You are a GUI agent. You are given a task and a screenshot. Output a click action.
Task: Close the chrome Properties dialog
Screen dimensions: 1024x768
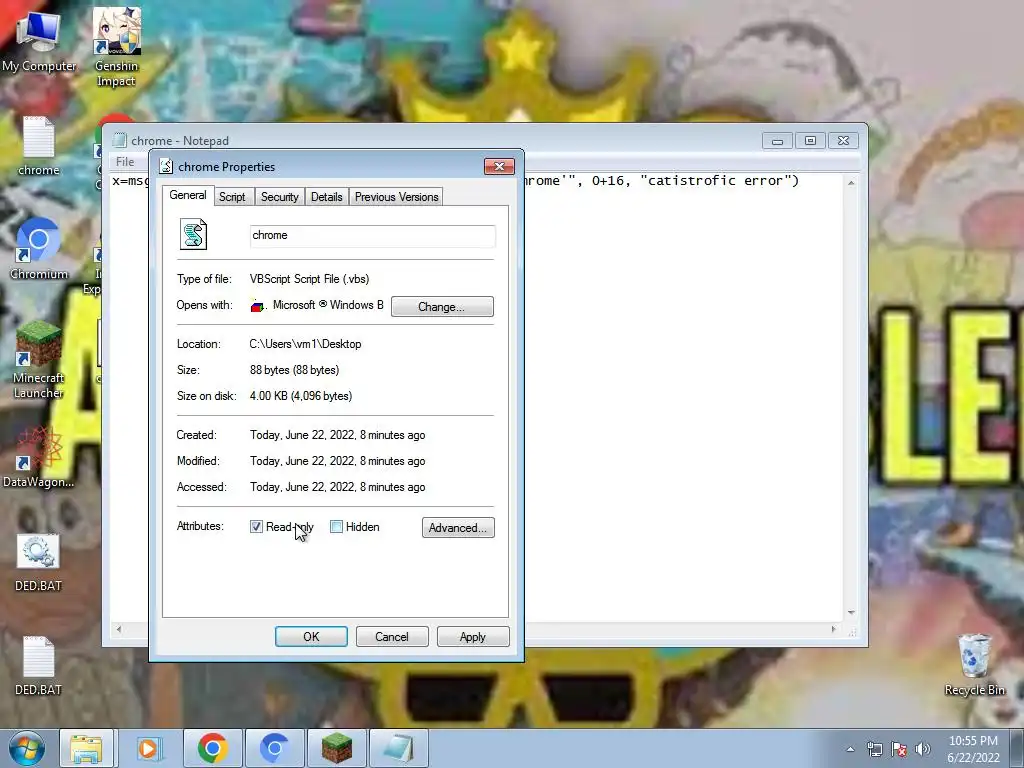(x=499, y=167)
